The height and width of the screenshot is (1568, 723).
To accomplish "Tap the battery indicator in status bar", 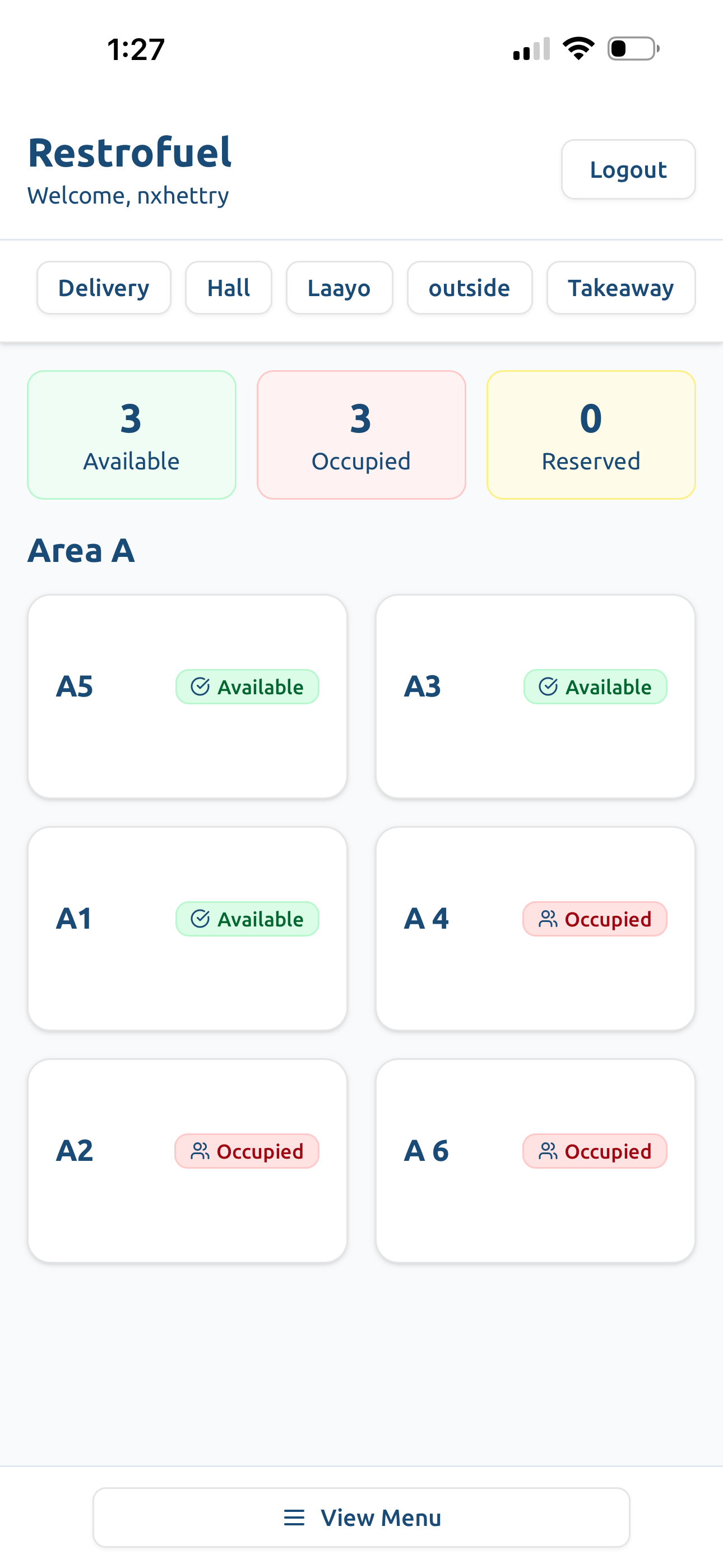I will click(633, 48).
